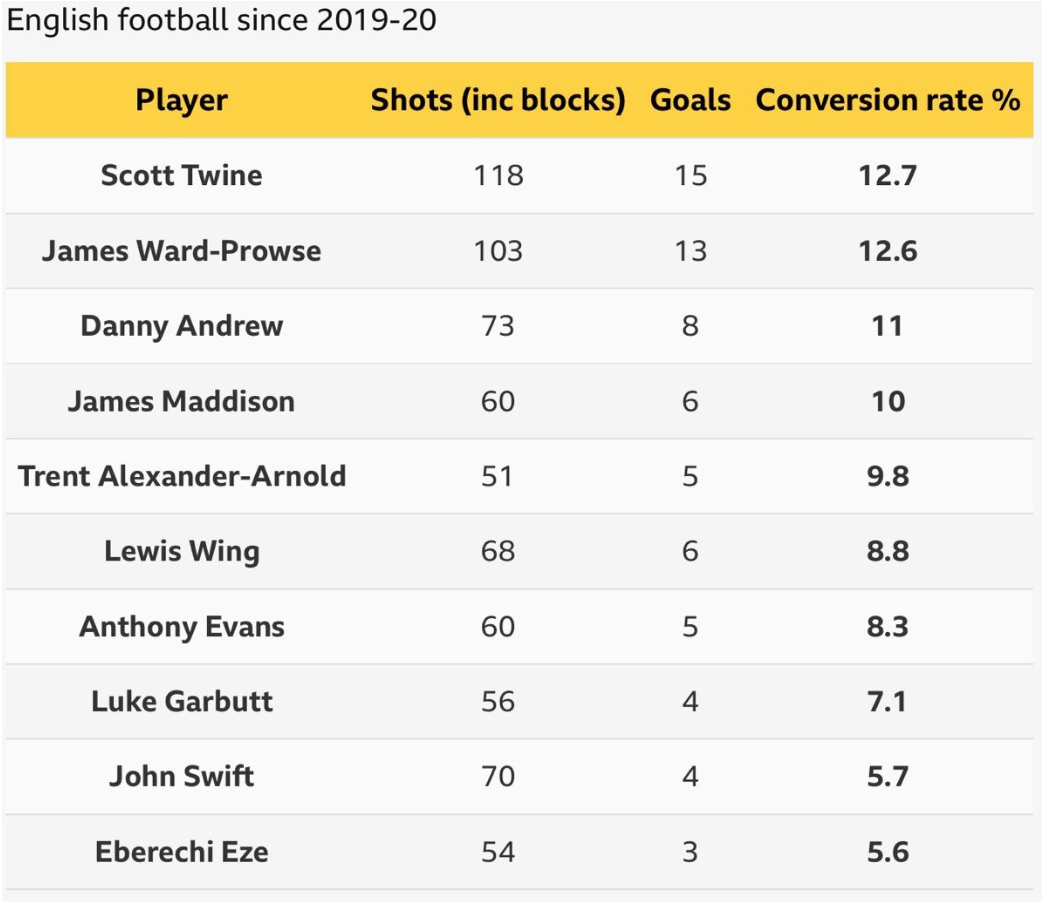Select the Scott Twine player name
This screenshot has width=1054, height=902.
tap(181, 175)
